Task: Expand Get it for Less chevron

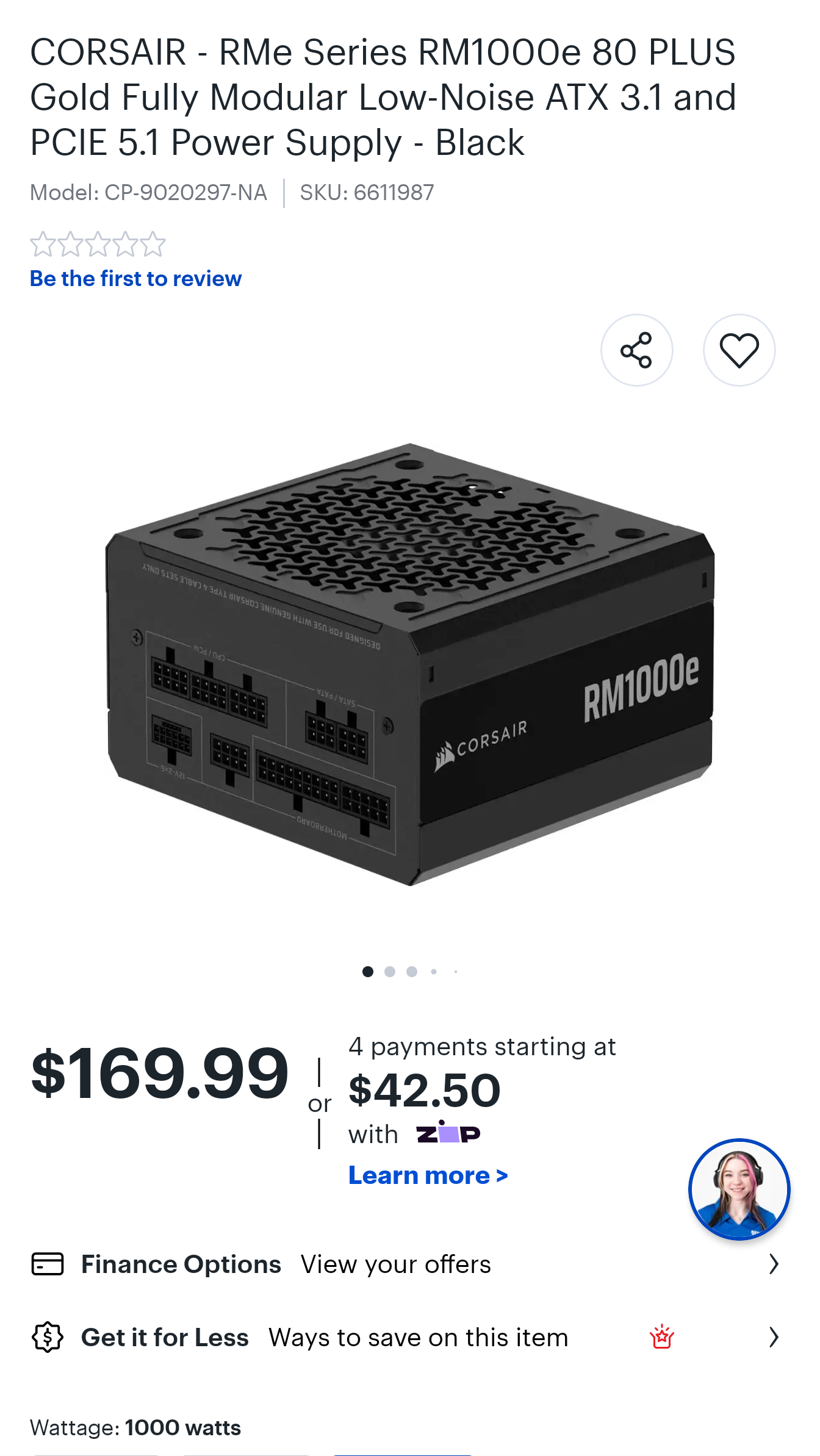Action: tap(774, 1337)
